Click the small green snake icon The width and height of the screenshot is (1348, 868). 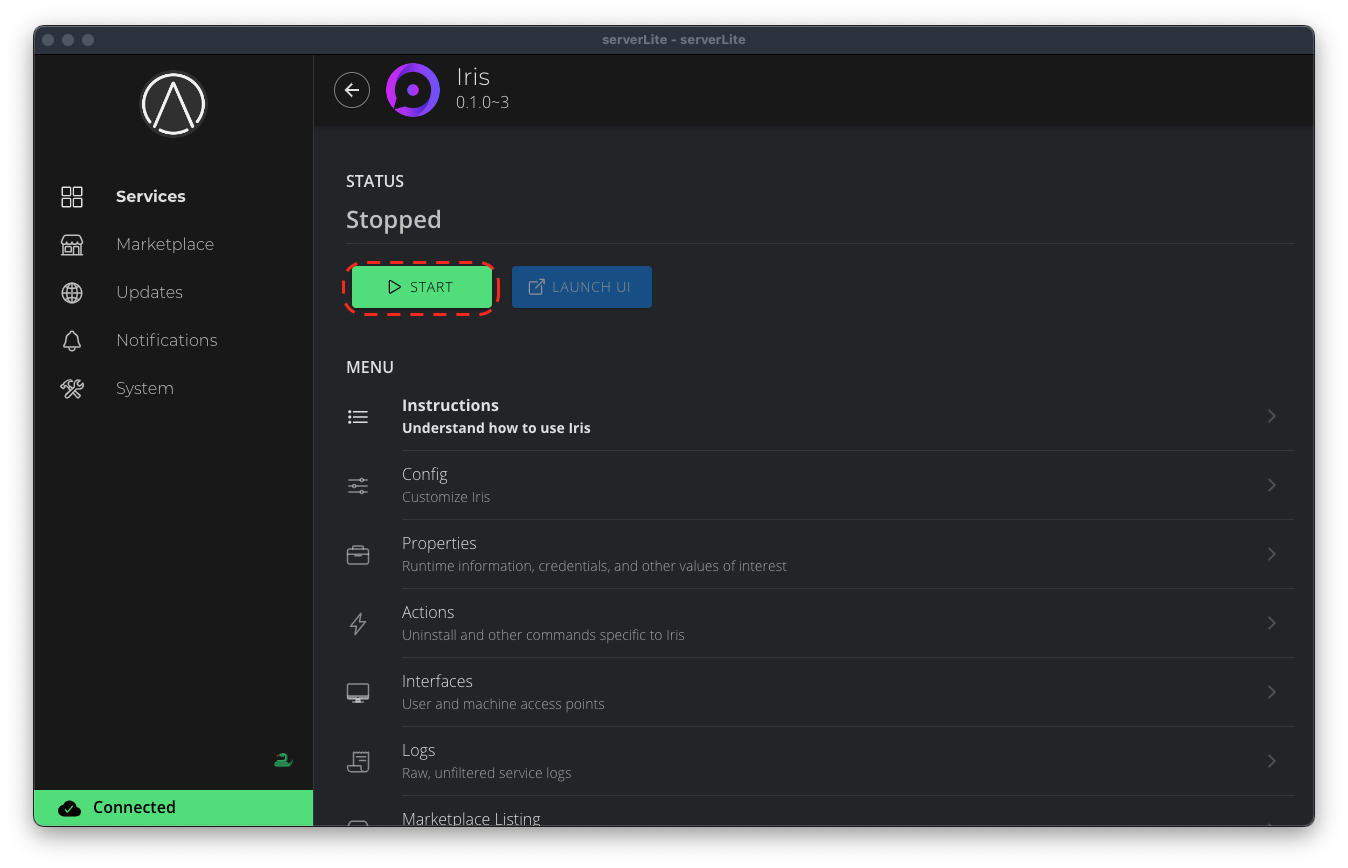coord(283,760)
